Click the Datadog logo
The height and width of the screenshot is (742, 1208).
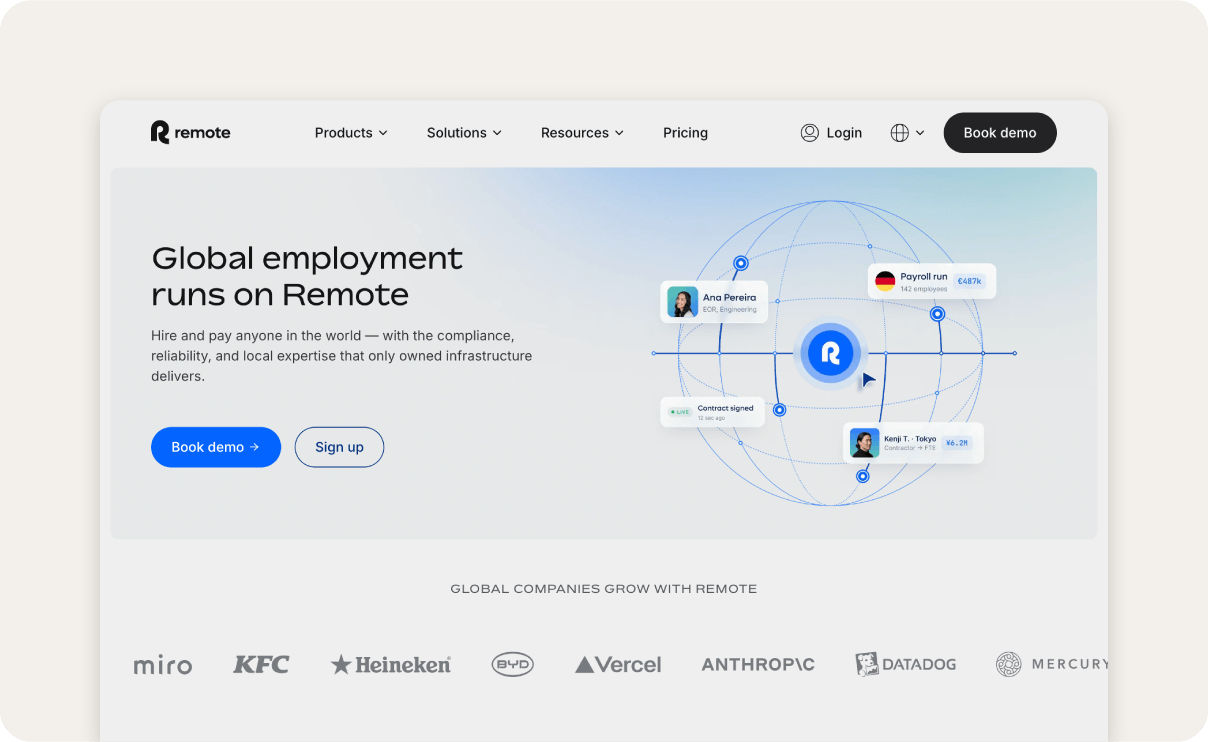pos(906,664)
